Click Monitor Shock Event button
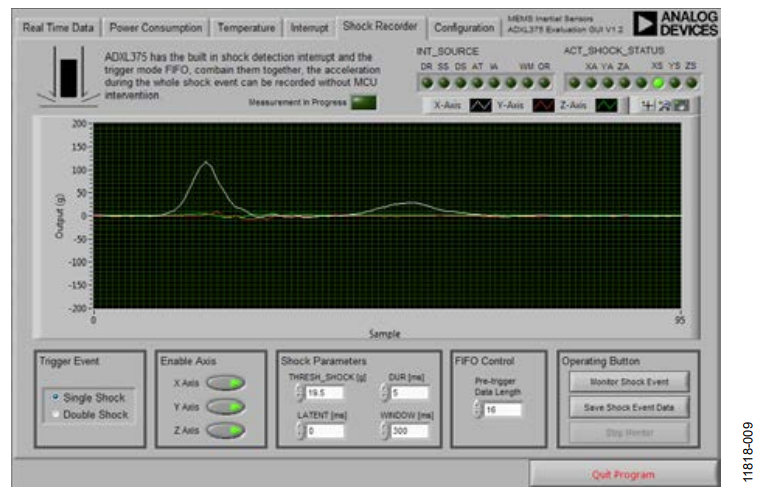The image size is (760, 491). (629, 382)
